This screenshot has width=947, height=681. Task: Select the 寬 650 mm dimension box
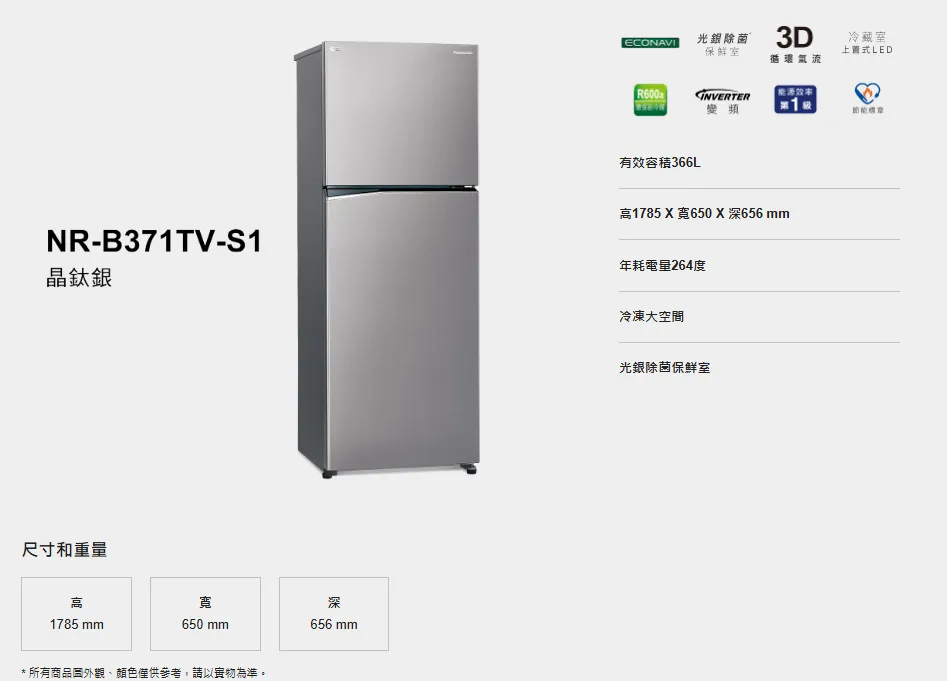pos(205,614)
